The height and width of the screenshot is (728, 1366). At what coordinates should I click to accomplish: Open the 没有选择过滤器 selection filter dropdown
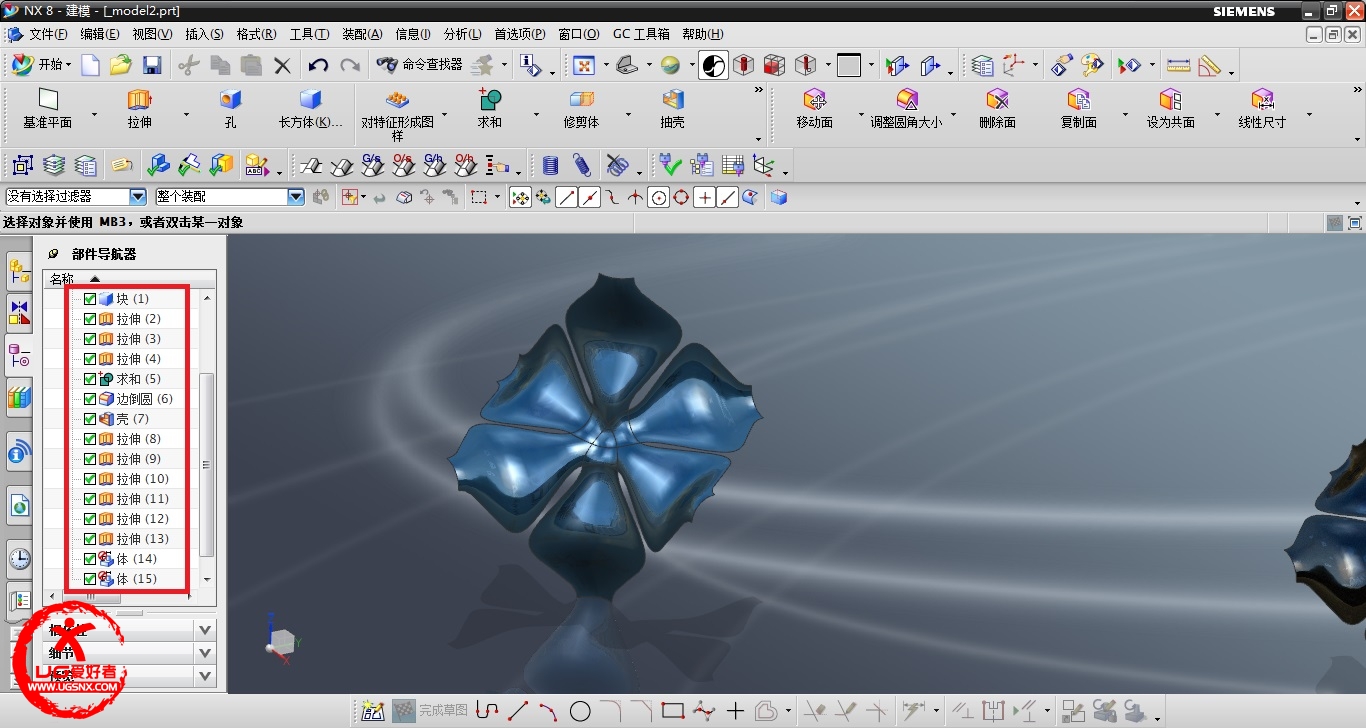coord(138,197)
